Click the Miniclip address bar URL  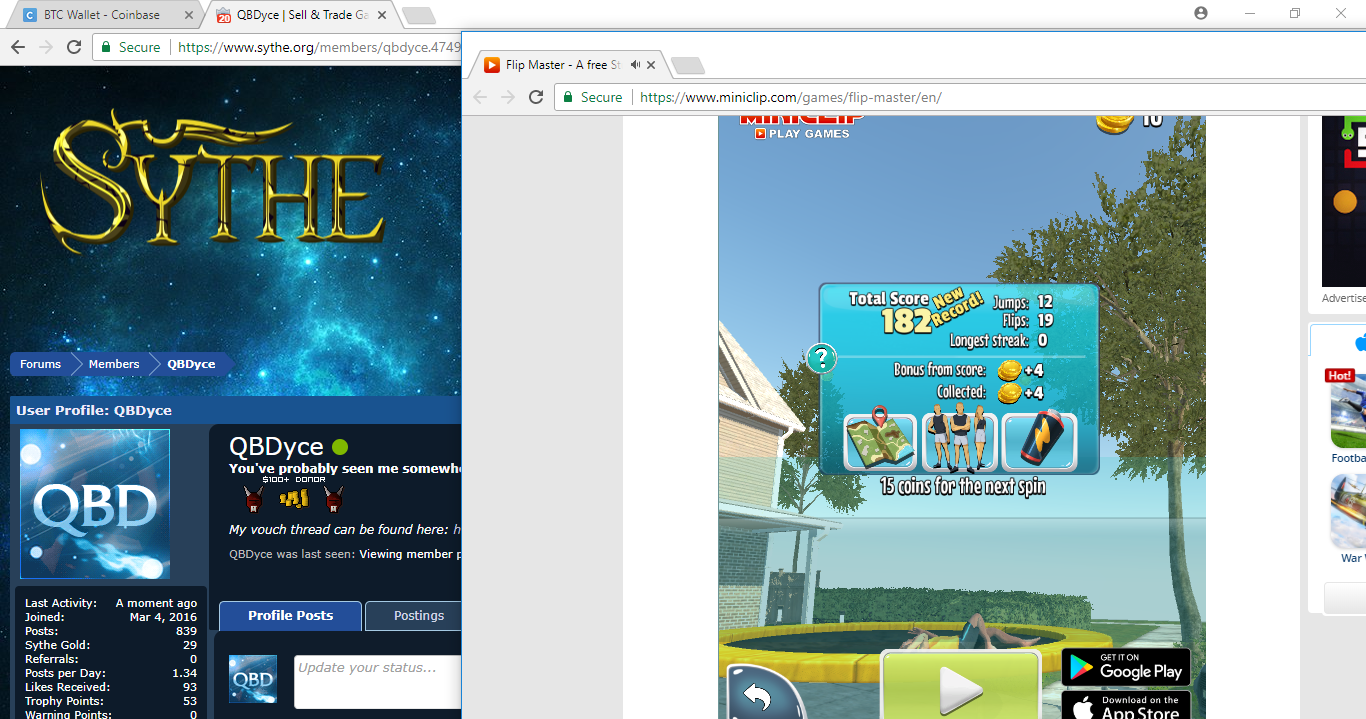pyautogui.click(x=790, y=97)
